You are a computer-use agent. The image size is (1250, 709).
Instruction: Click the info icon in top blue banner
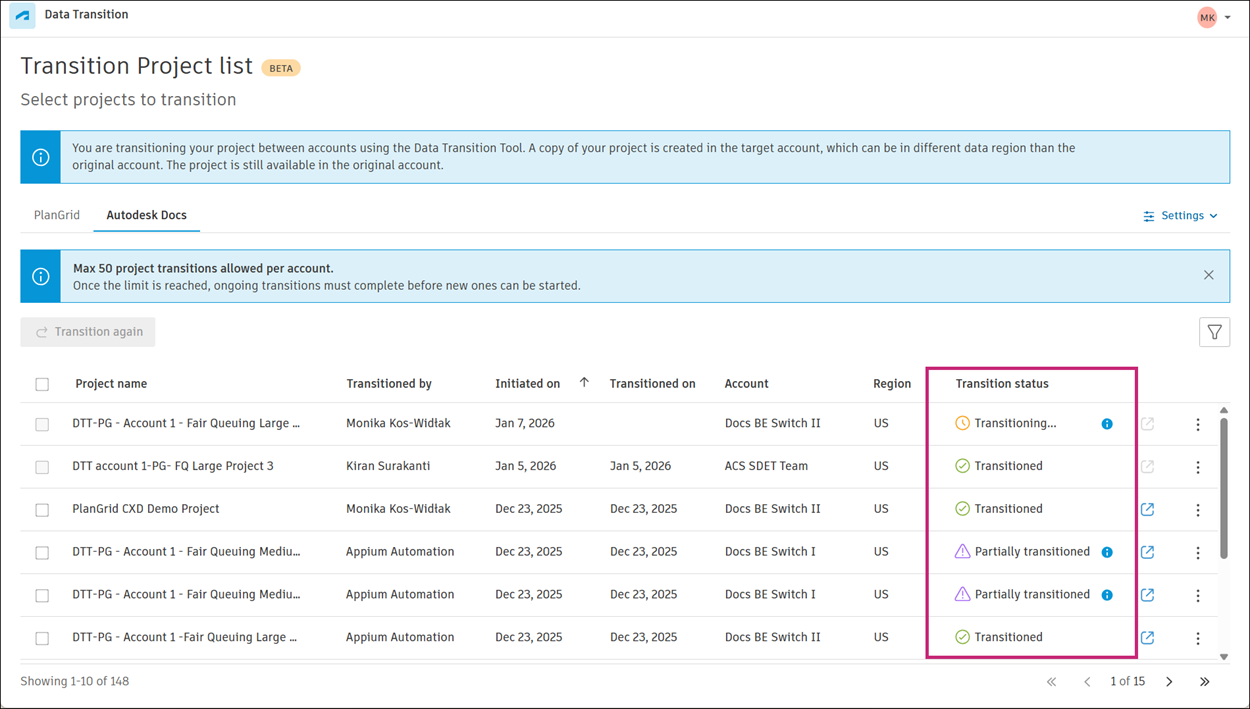41,158
